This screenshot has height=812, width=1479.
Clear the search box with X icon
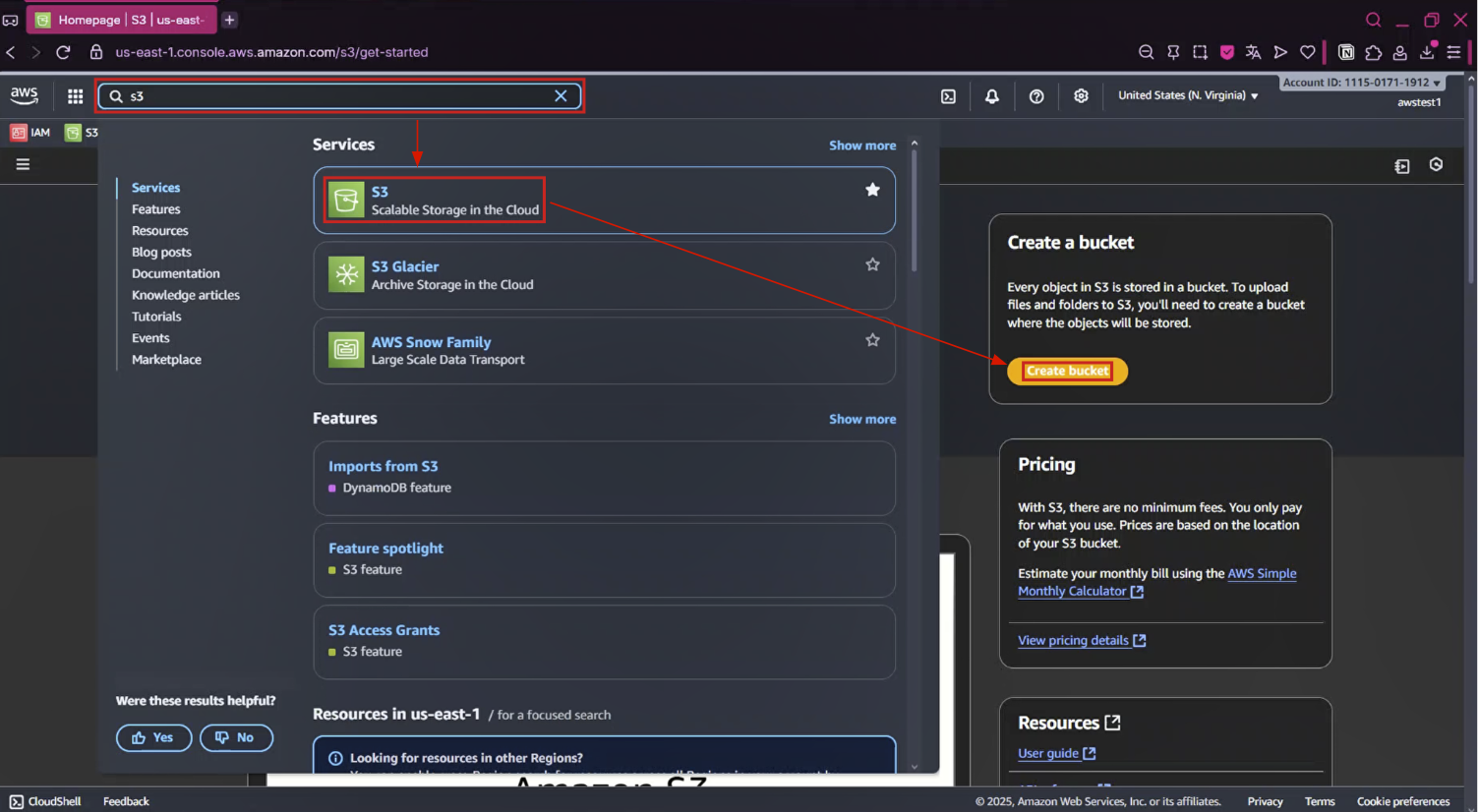(561, 95)
